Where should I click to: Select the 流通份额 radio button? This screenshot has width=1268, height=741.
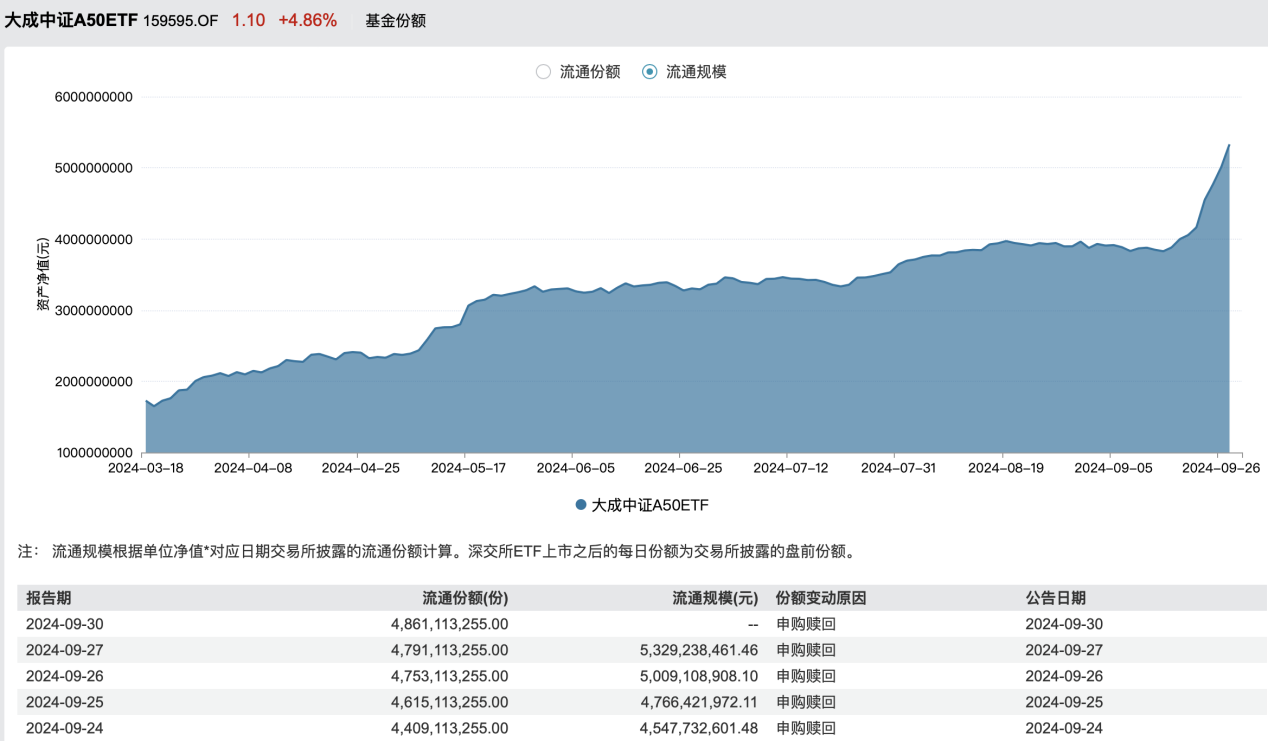tap(544, 72)
